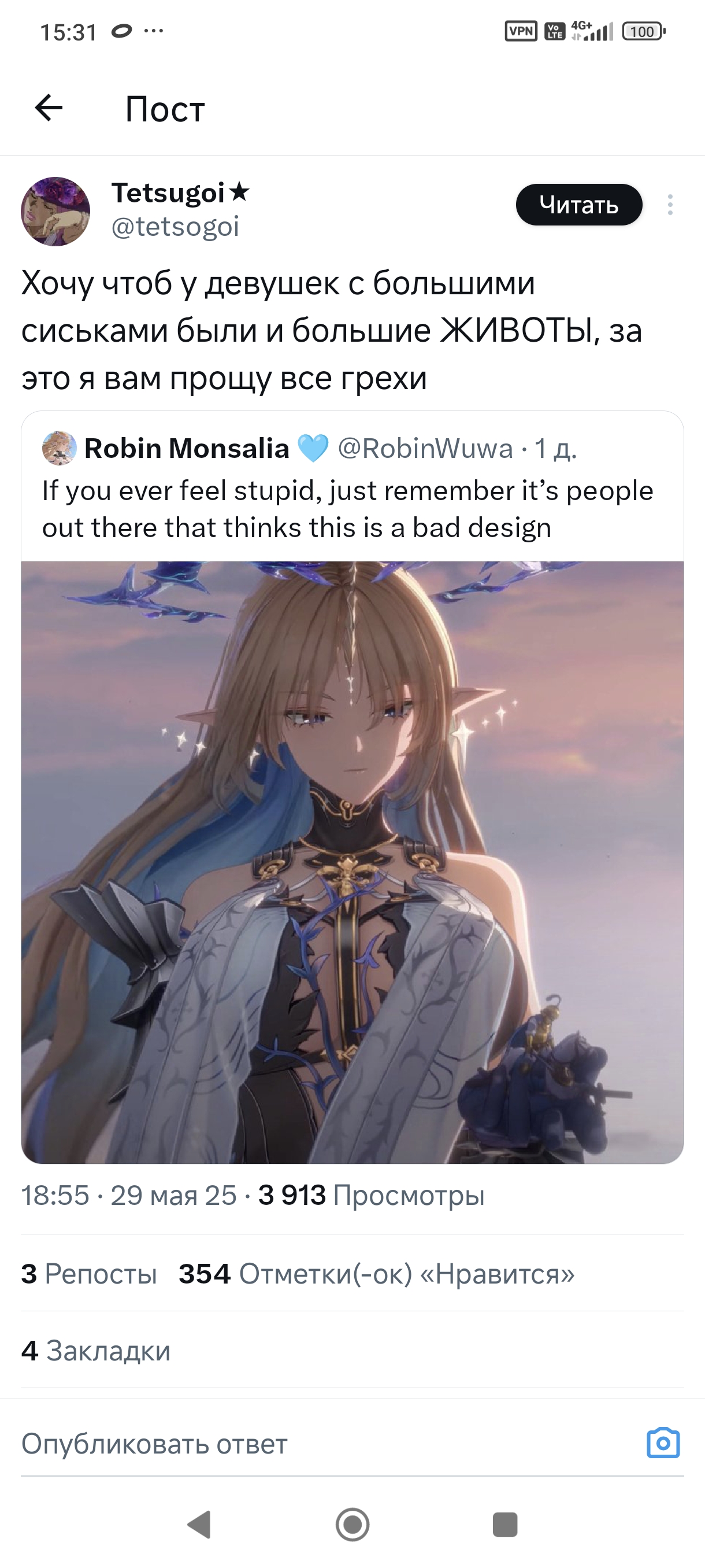This screenshot has width=705, height=1568.
Task: View the 354 likes list
Action: pos(377,1273)
